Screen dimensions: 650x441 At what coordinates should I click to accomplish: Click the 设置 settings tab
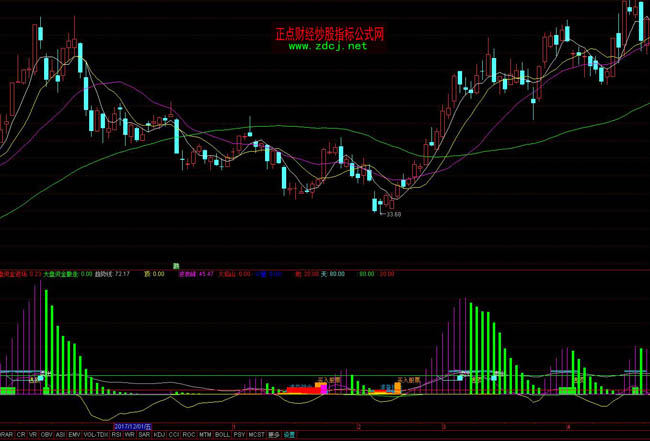click(x=290, y=435)
